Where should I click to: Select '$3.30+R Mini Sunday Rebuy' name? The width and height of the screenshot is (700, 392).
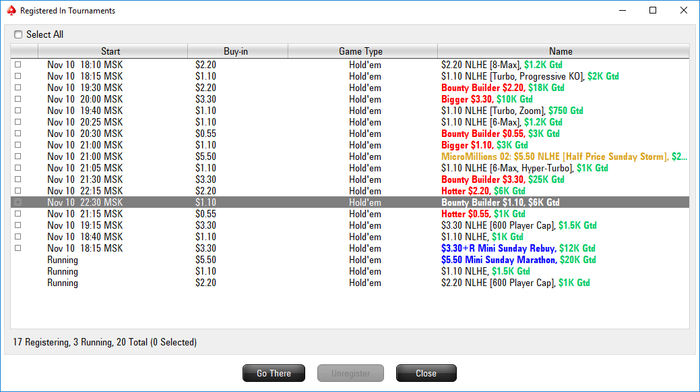pos(499,248)
